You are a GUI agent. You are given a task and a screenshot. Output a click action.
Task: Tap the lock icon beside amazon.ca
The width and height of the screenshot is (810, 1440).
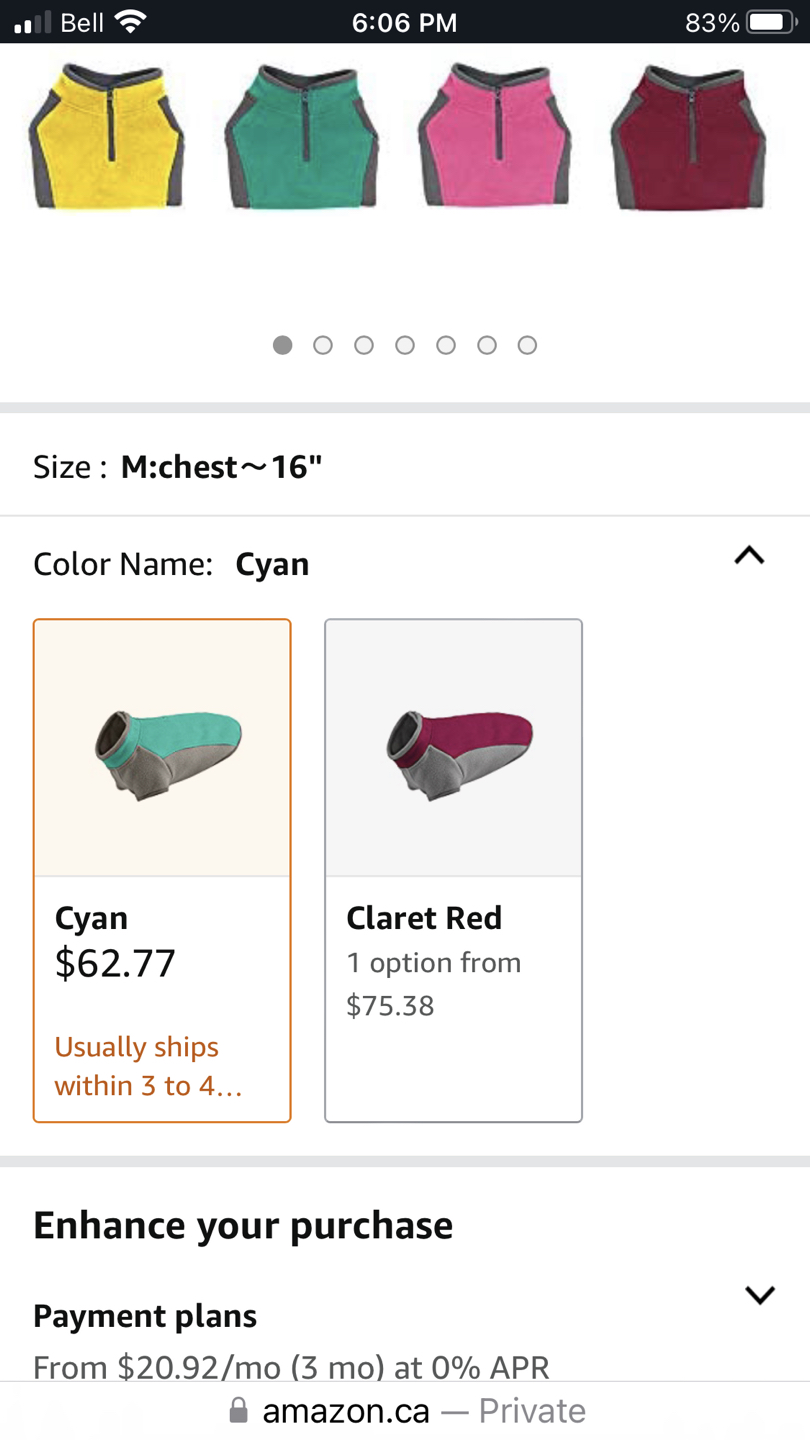[238, 1410]
